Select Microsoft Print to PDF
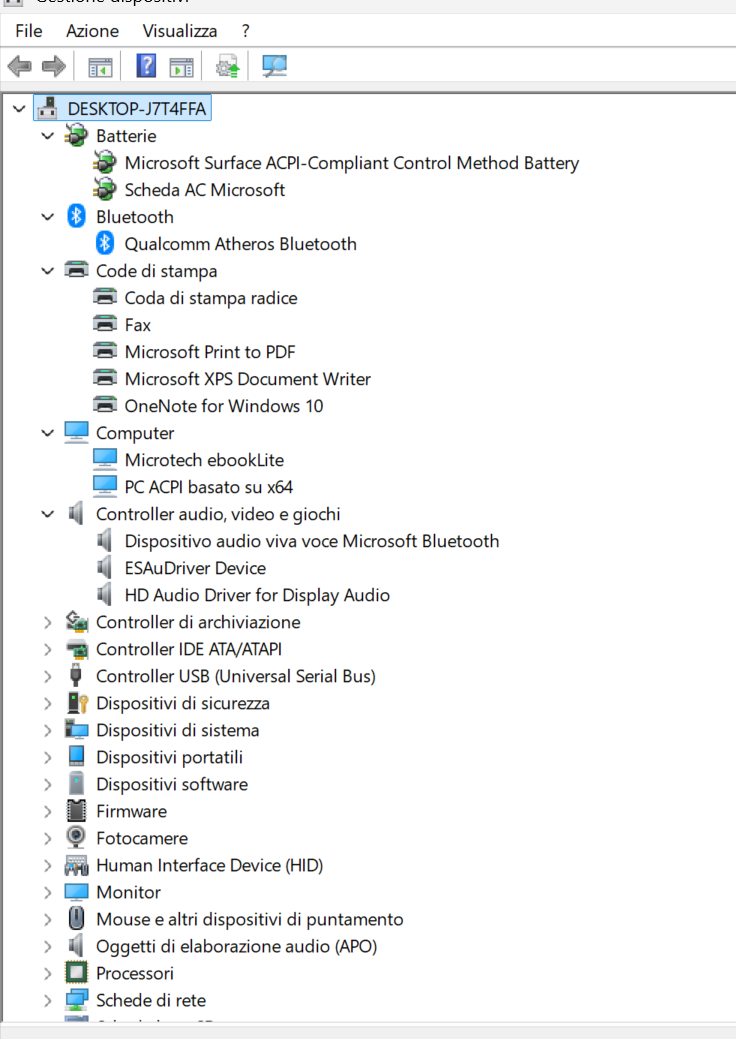Viewport: 736px width, 1039px height. tap(210, 351)
